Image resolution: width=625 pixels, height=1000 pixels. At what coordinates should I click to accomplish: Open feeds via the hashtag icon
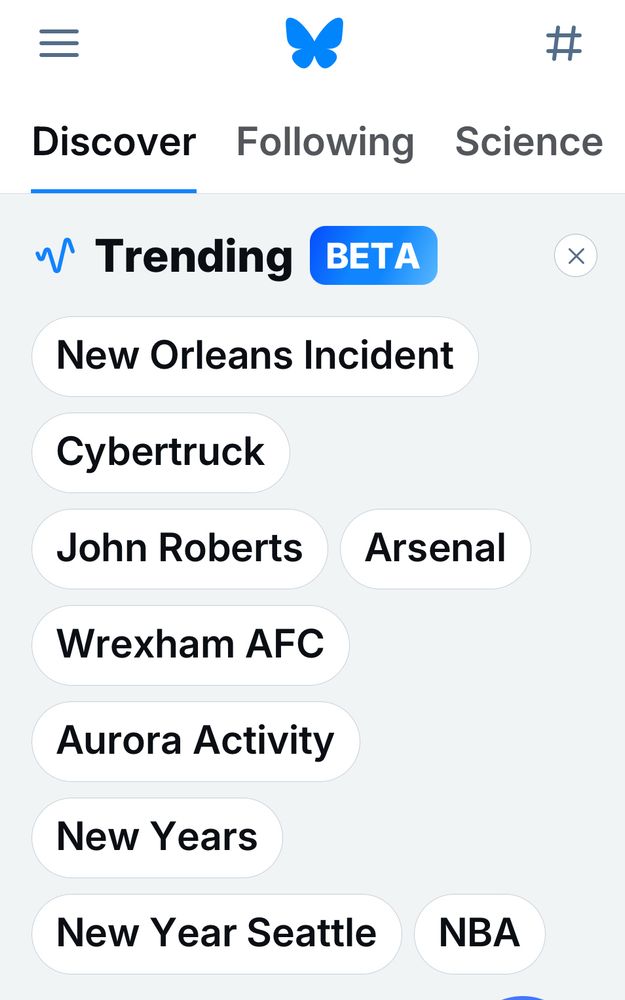564,44
